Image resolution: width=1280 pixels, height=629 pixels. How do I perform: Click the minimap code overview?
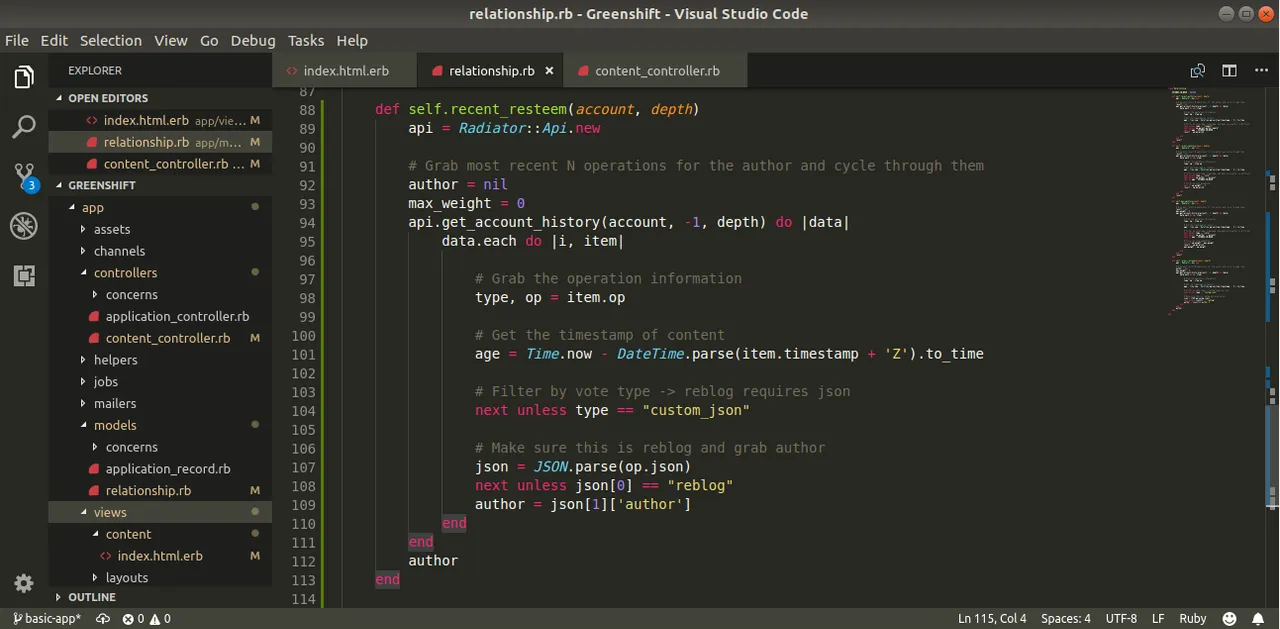(x=1214, y=200)
